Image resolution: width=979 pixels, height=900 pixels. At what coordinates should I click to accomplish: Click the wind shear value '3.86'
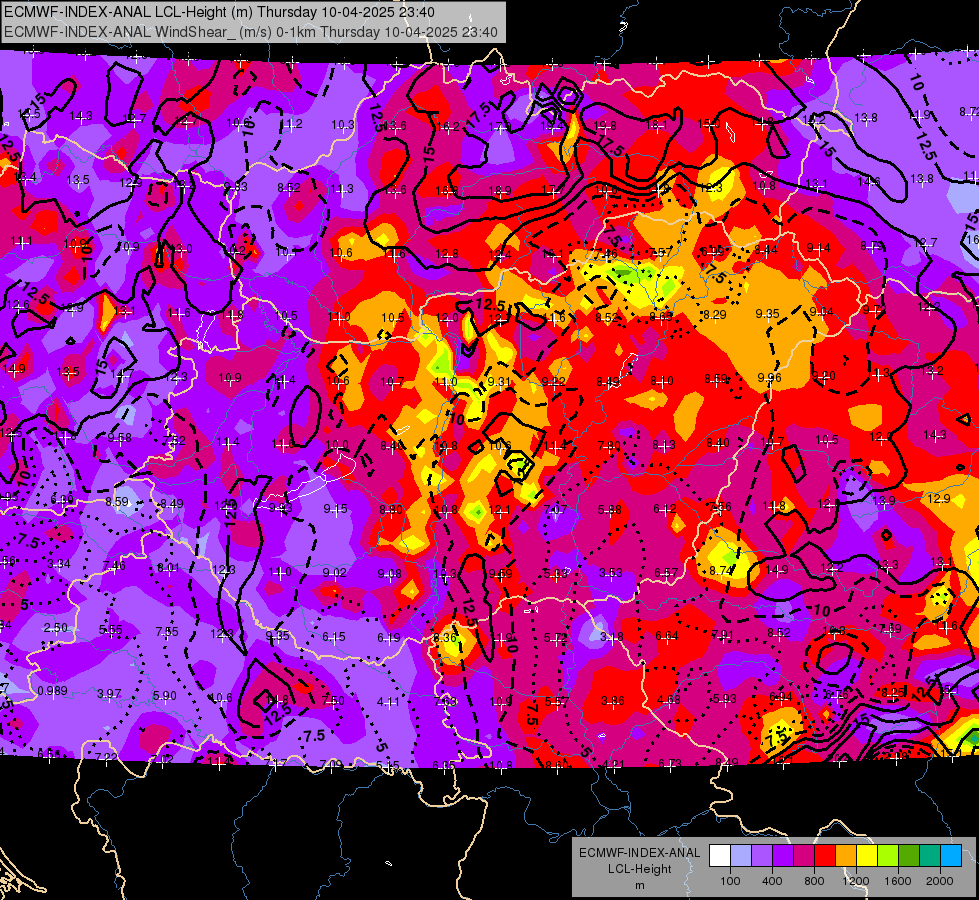coord(612,701)
